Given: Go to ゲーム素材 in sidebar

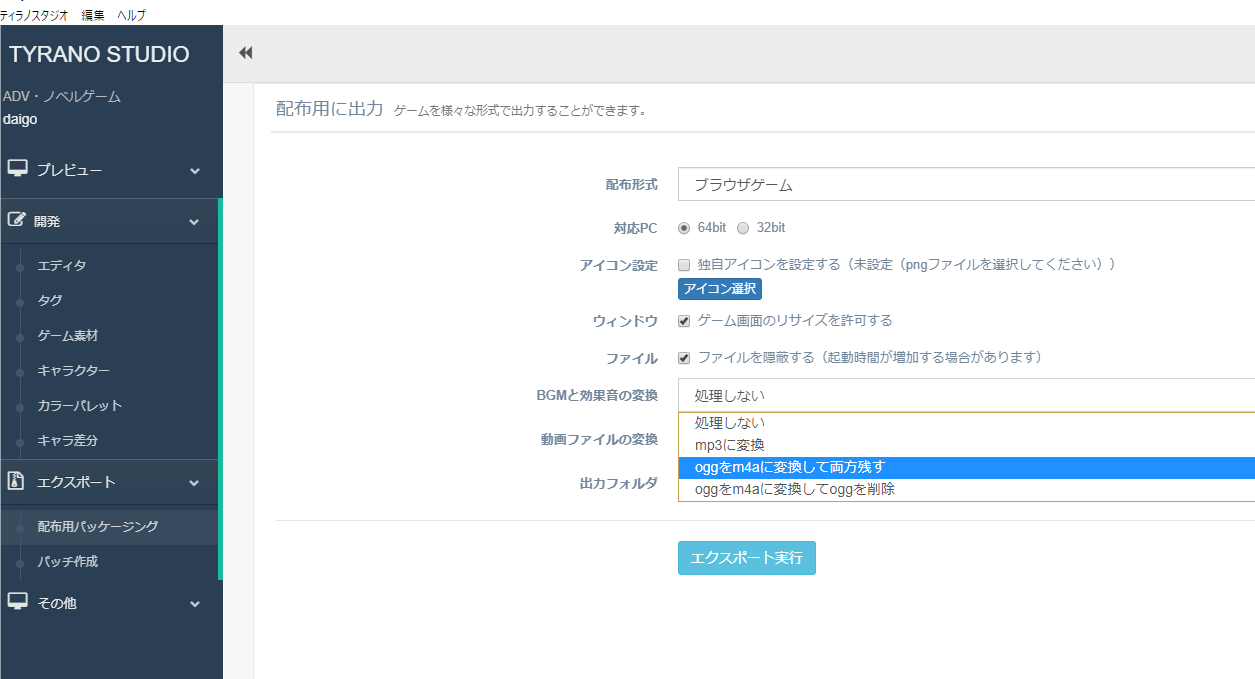Looking at the screenshot, I should click(x=68, y=335).
